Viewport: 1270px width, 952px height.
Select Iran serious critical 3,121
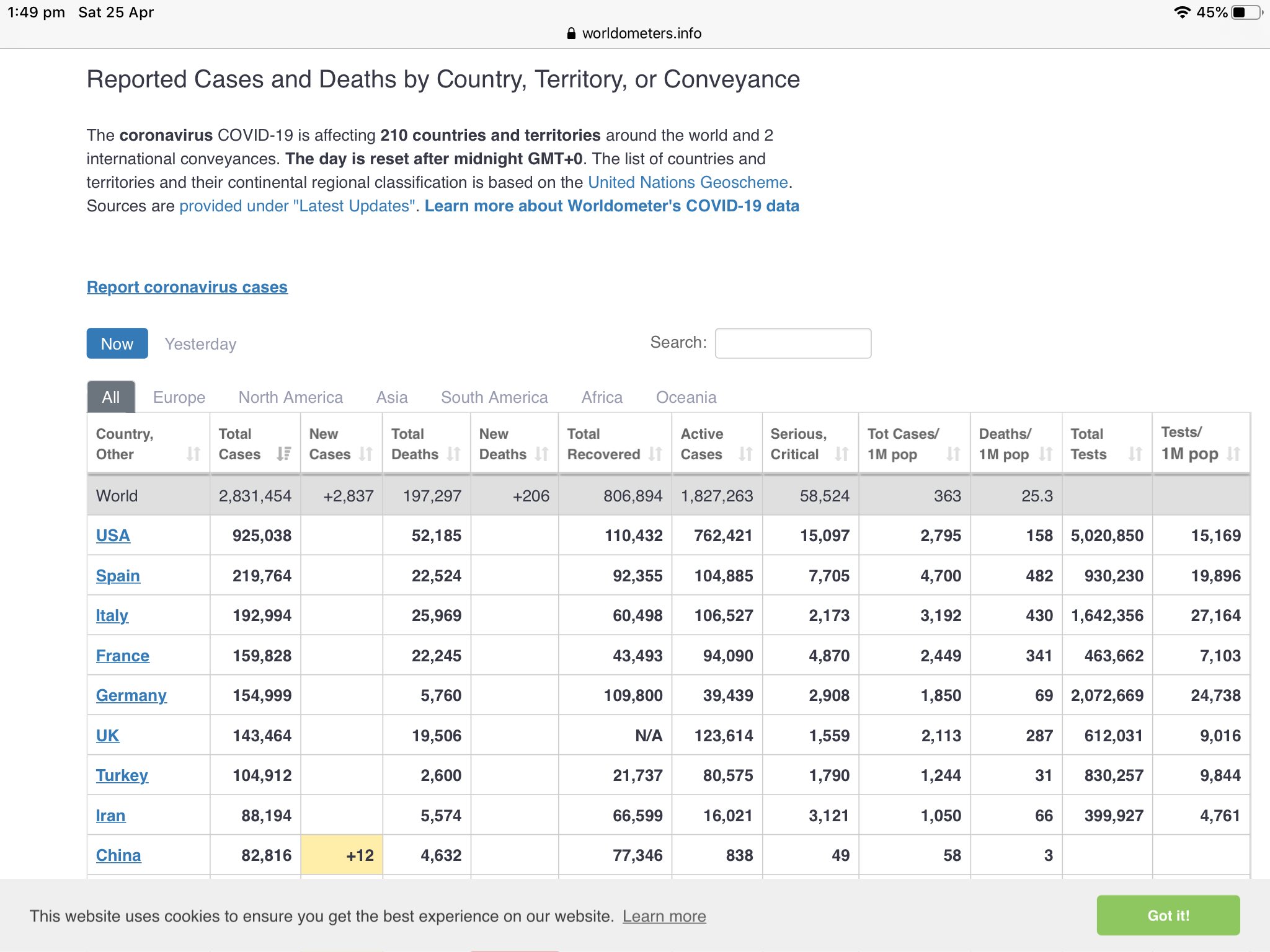[x=811, y=816]
